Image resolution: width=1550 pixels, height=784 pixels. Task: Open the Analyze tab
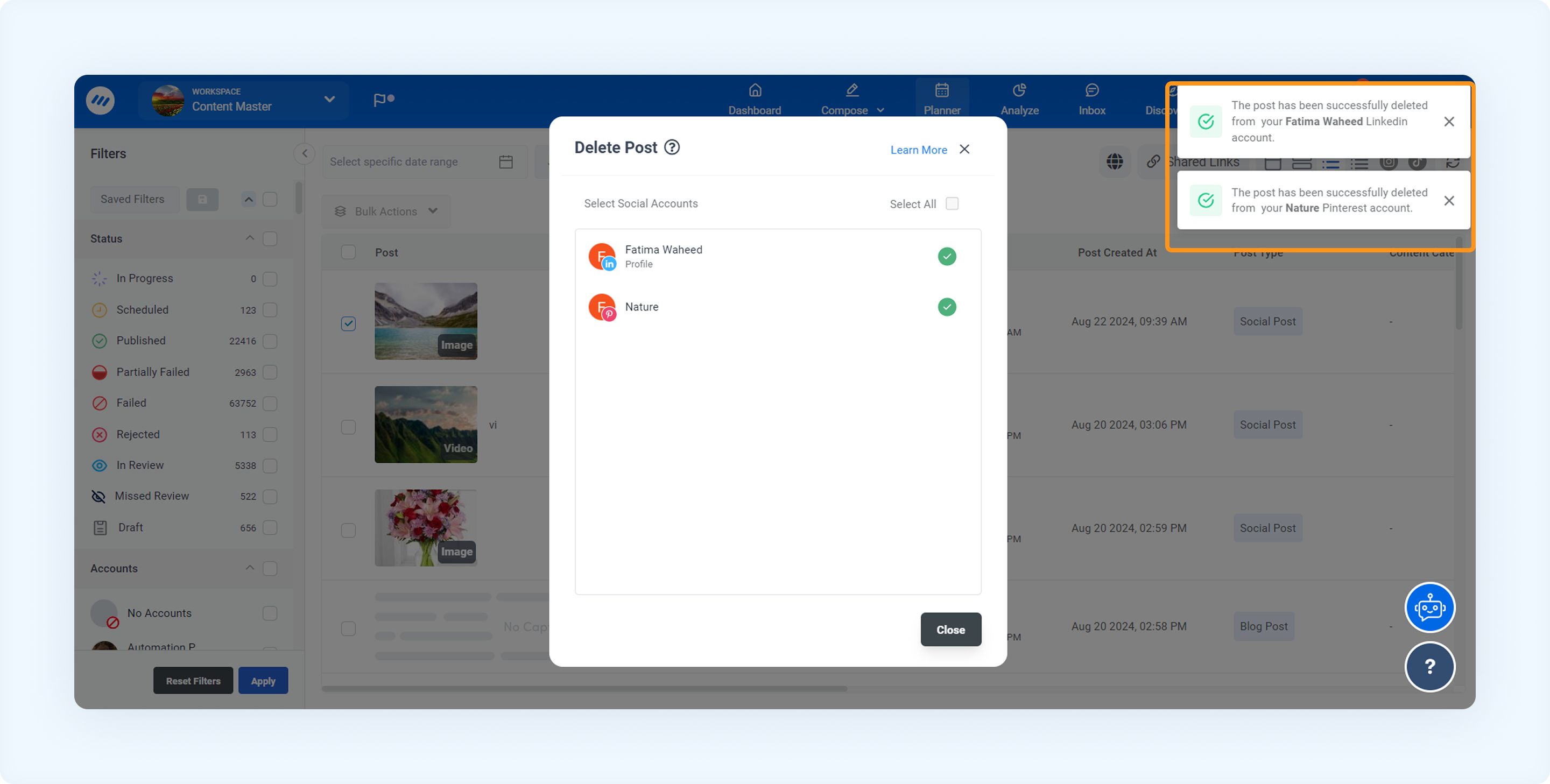pos(1019,100)
